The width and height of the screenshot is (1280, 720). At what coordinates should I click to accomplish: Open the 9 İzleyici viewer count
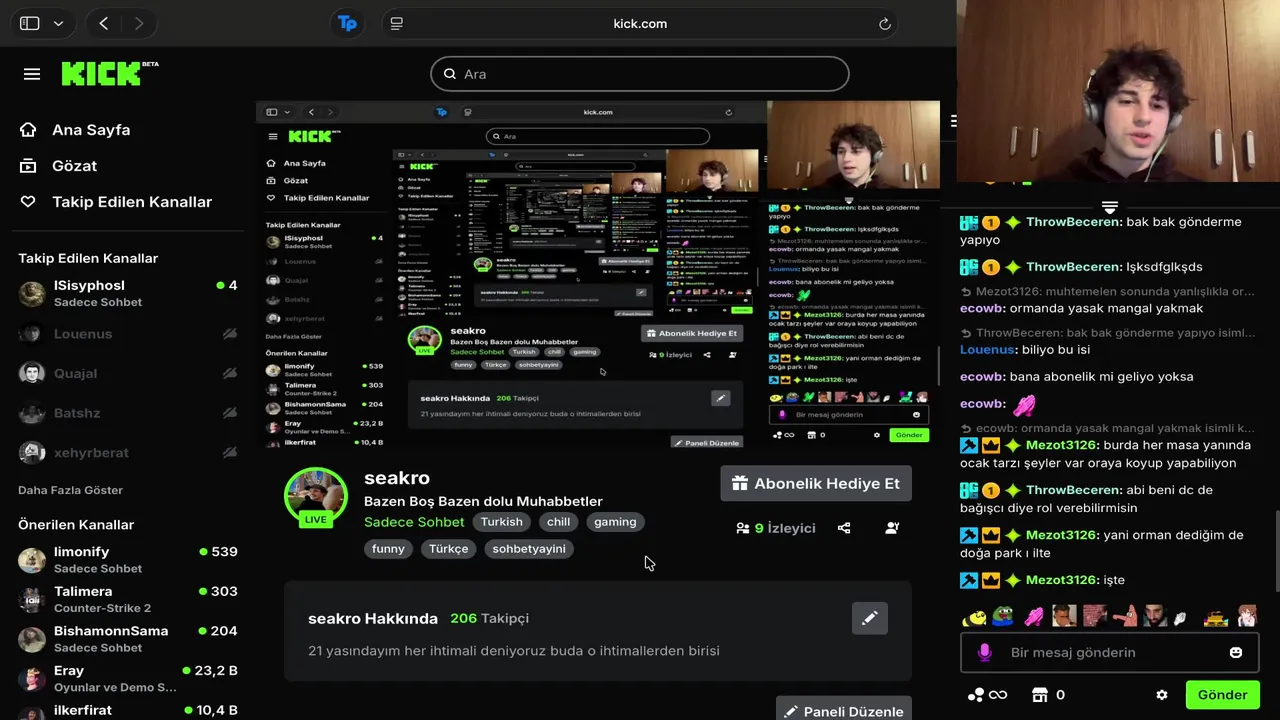click(x=776, y=528)
